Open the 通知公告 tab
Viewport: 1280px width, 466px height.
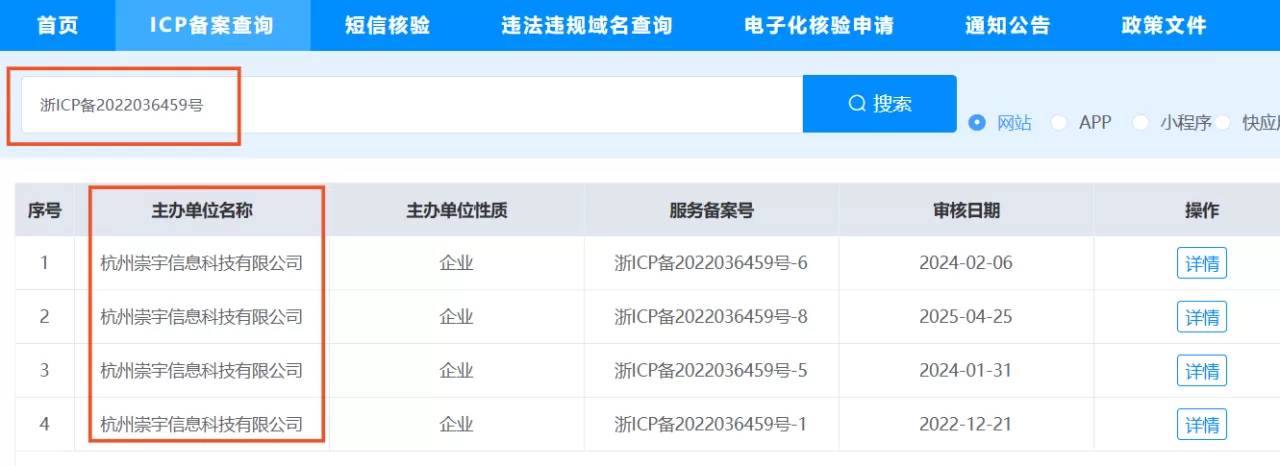coord(1008,25)
